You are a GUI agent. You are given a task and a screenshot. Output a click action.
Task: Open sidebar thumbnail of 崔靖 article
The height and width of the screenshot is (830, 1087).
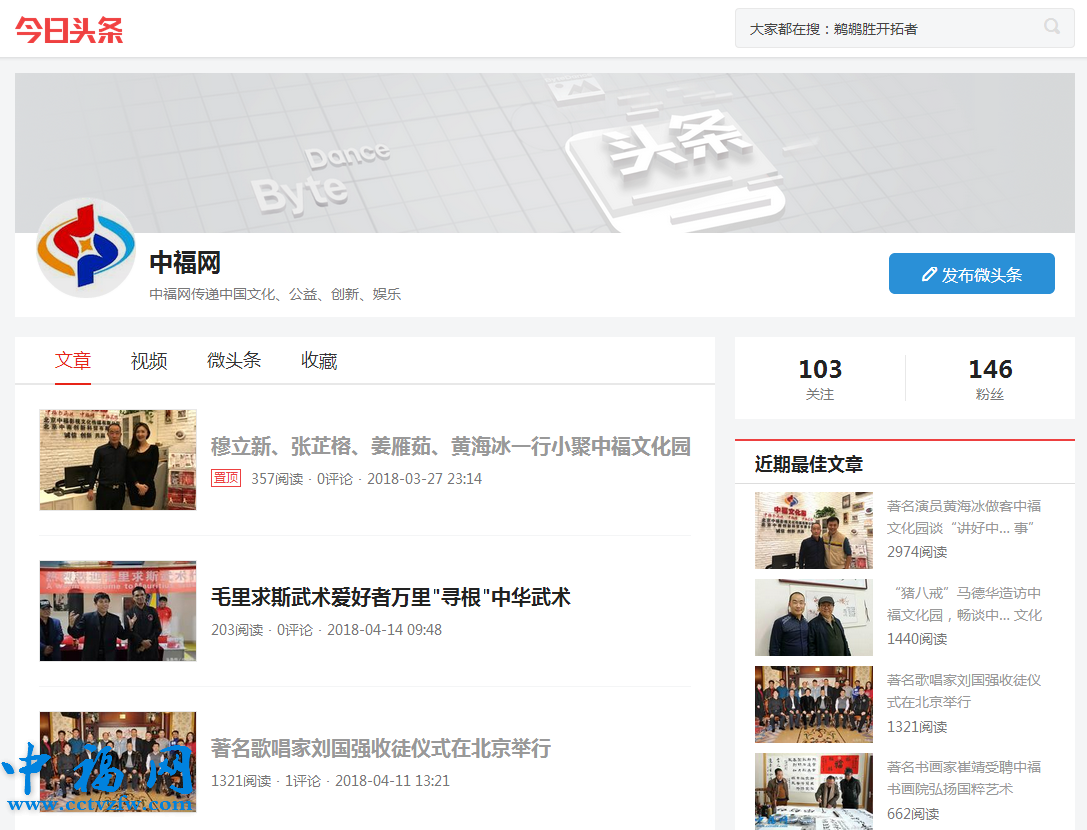point(814,792)
